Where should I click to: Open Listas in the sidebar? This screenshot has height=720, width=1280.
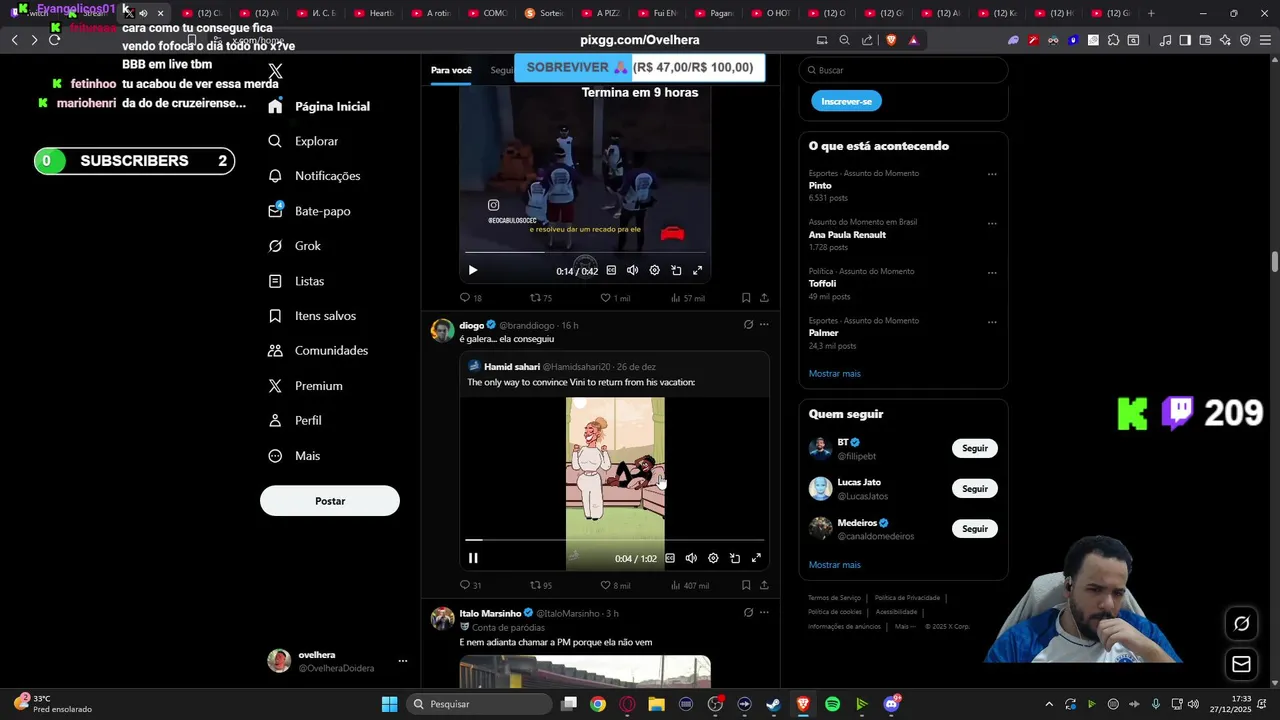click(296, 281)
